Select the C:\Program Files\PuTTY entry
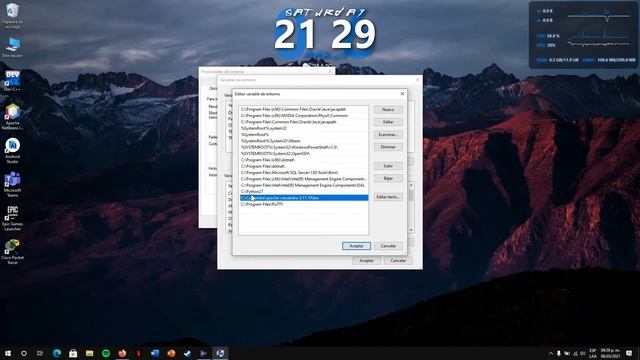 (x=304, y=204)
